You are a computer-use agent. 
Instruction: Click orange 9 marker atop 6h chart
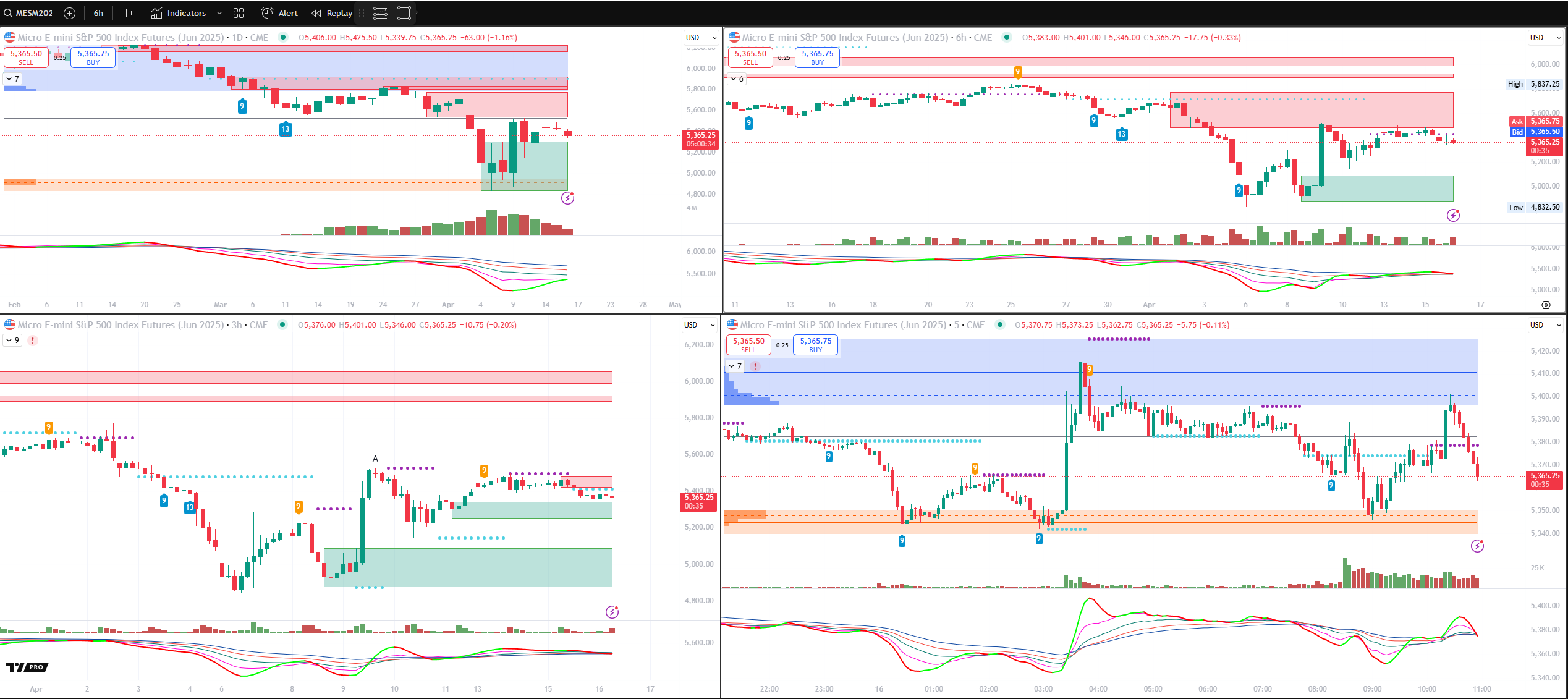[x=1017, y=72]
